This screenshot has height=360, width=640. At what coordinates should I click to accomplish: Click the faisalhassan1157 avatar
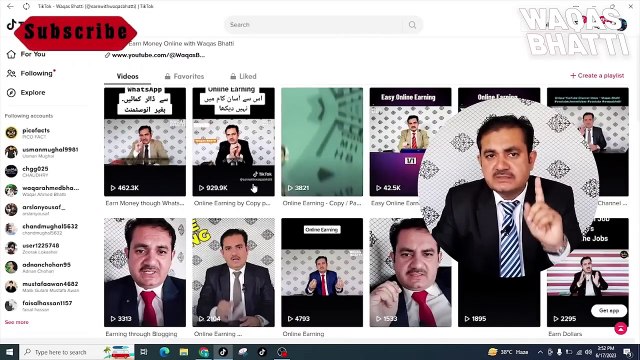pos(11,305)
